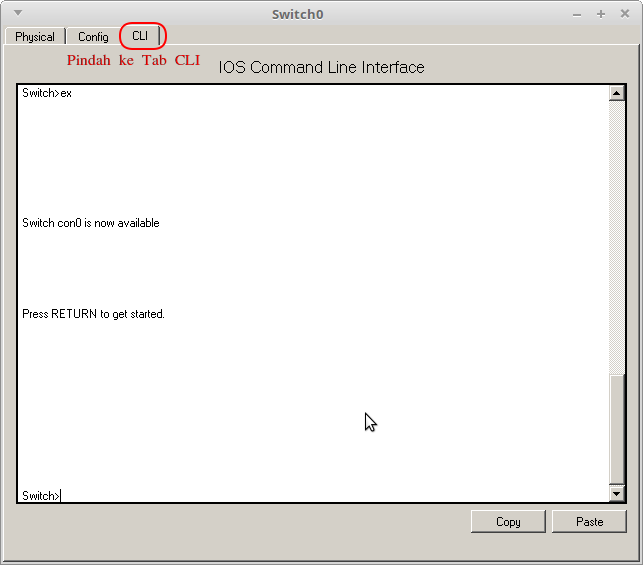
Task: Close the Switch0 window
Action: 625,14
